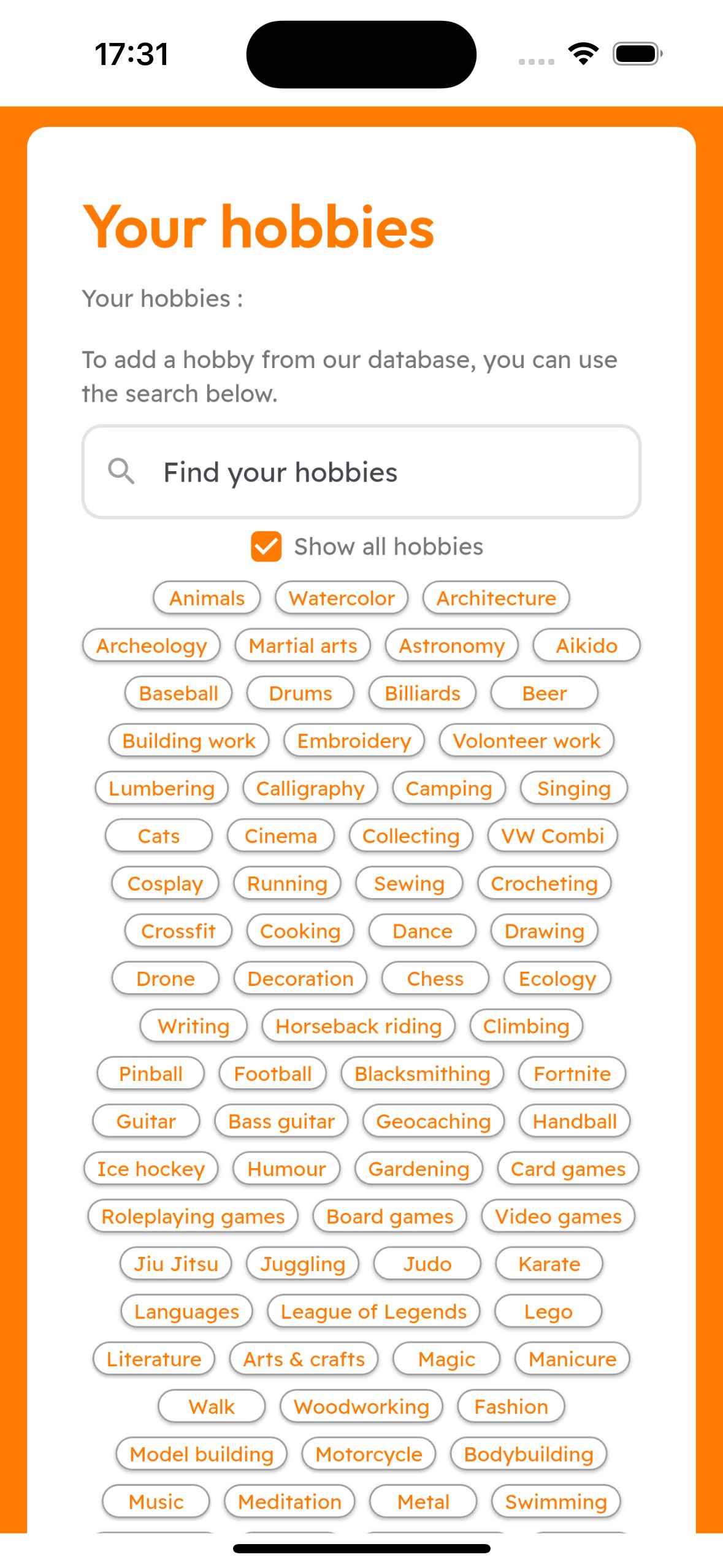Choose League of Legends as a hobby
The width and height of the screenshot is (723, 1568).
pyautogui.click(x=373, y=1312)
